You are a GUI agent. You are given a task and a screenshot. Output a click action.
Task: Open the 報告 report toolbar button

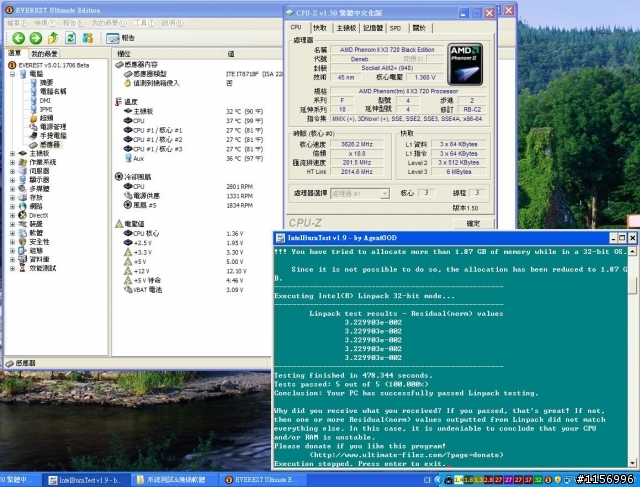[120, 38]
